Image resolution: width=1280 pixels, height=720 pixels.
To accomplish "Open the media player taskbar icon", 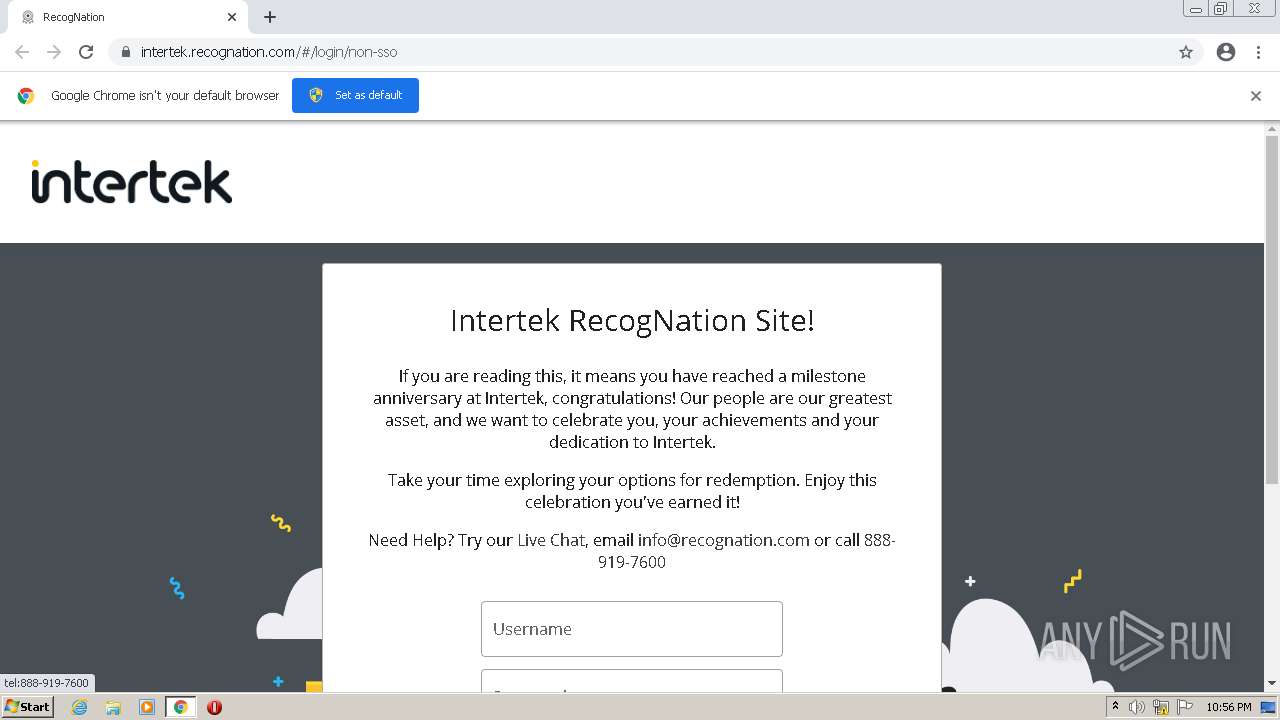I will [x=147, y=707].
